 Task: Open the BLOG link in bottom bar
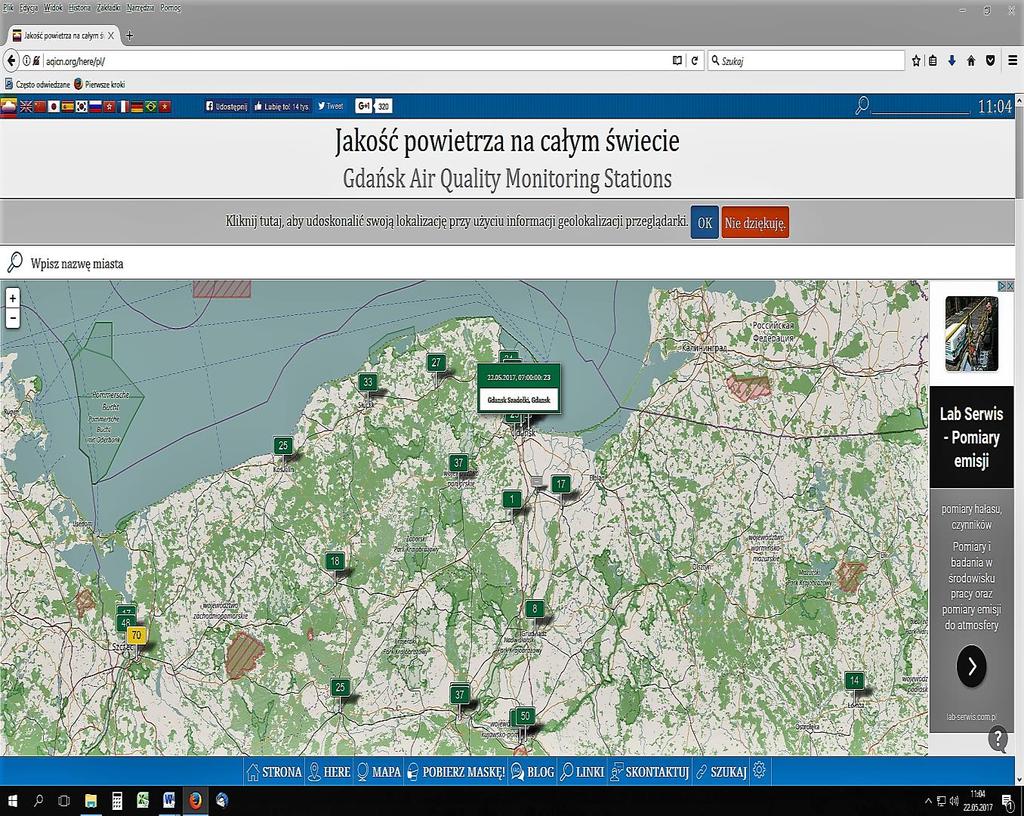pos(533,772)
